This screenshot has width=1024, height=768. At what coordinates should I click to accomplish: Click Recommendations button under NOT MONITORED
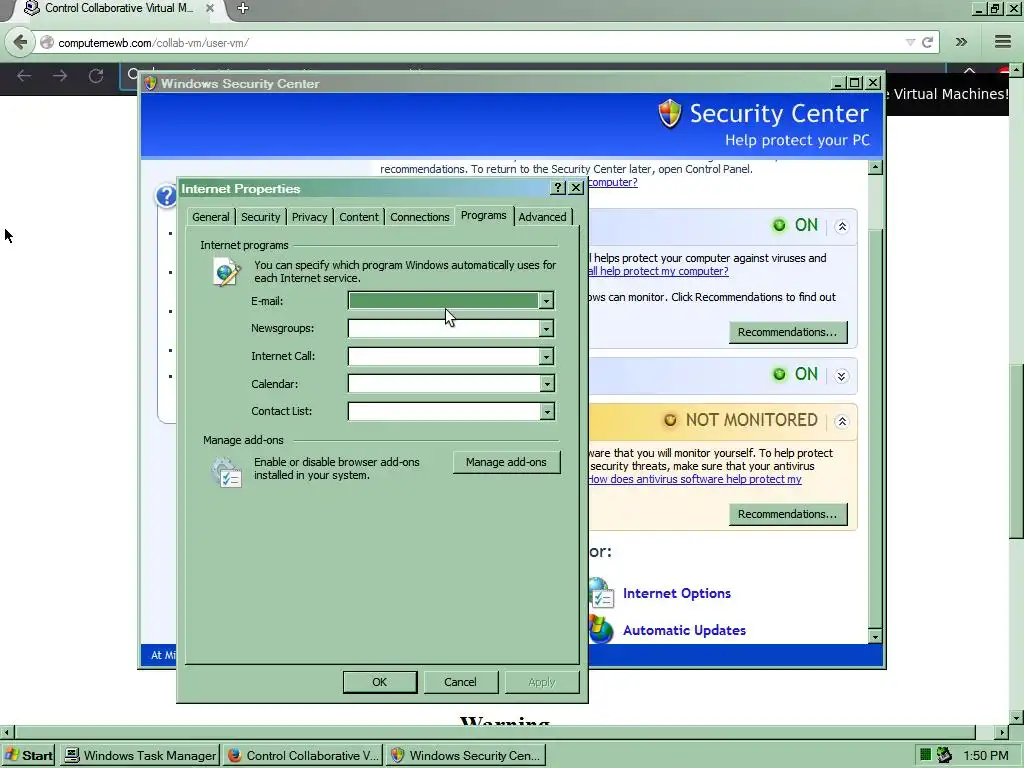[x=787, y=514]
